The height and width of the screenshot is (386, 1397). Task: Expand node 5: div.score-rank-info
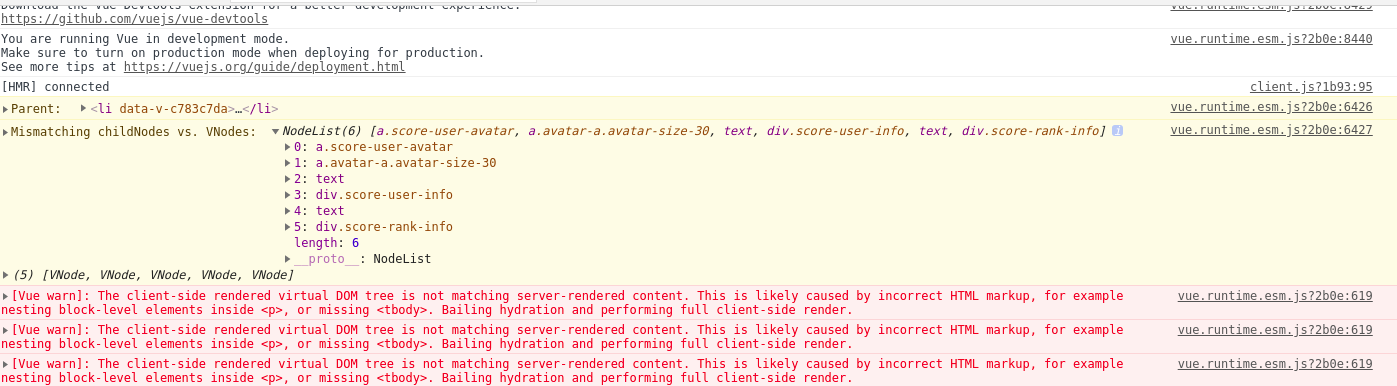click(x=289, y=227)
